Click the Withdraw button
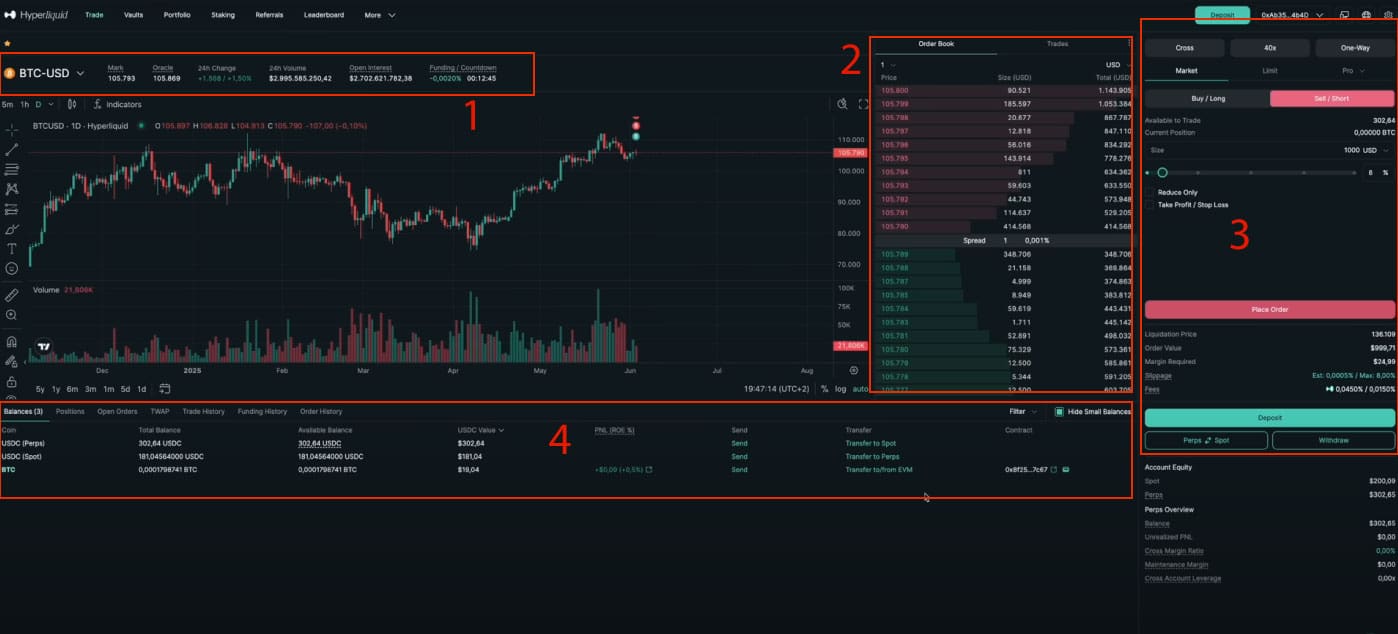This screenshot has height=634, width=1398. pyautogui.click(x=1333, y=440)
